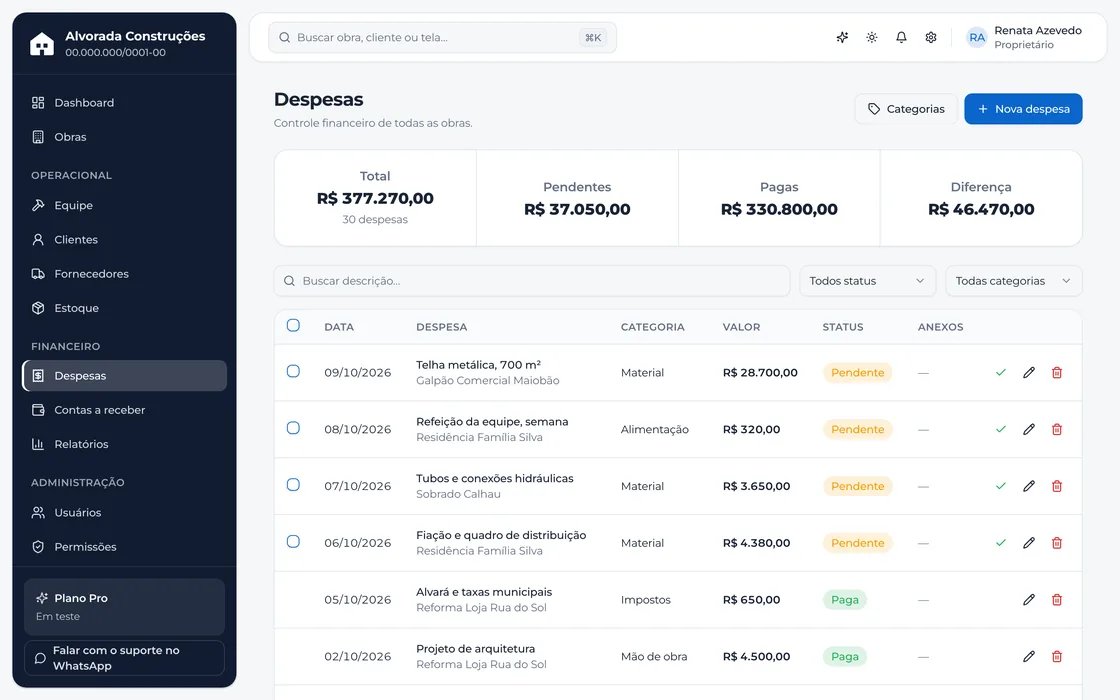Screen dimensions: 1120x700
Task: Click the sparkle AI assistant icon
Action: 842,37
